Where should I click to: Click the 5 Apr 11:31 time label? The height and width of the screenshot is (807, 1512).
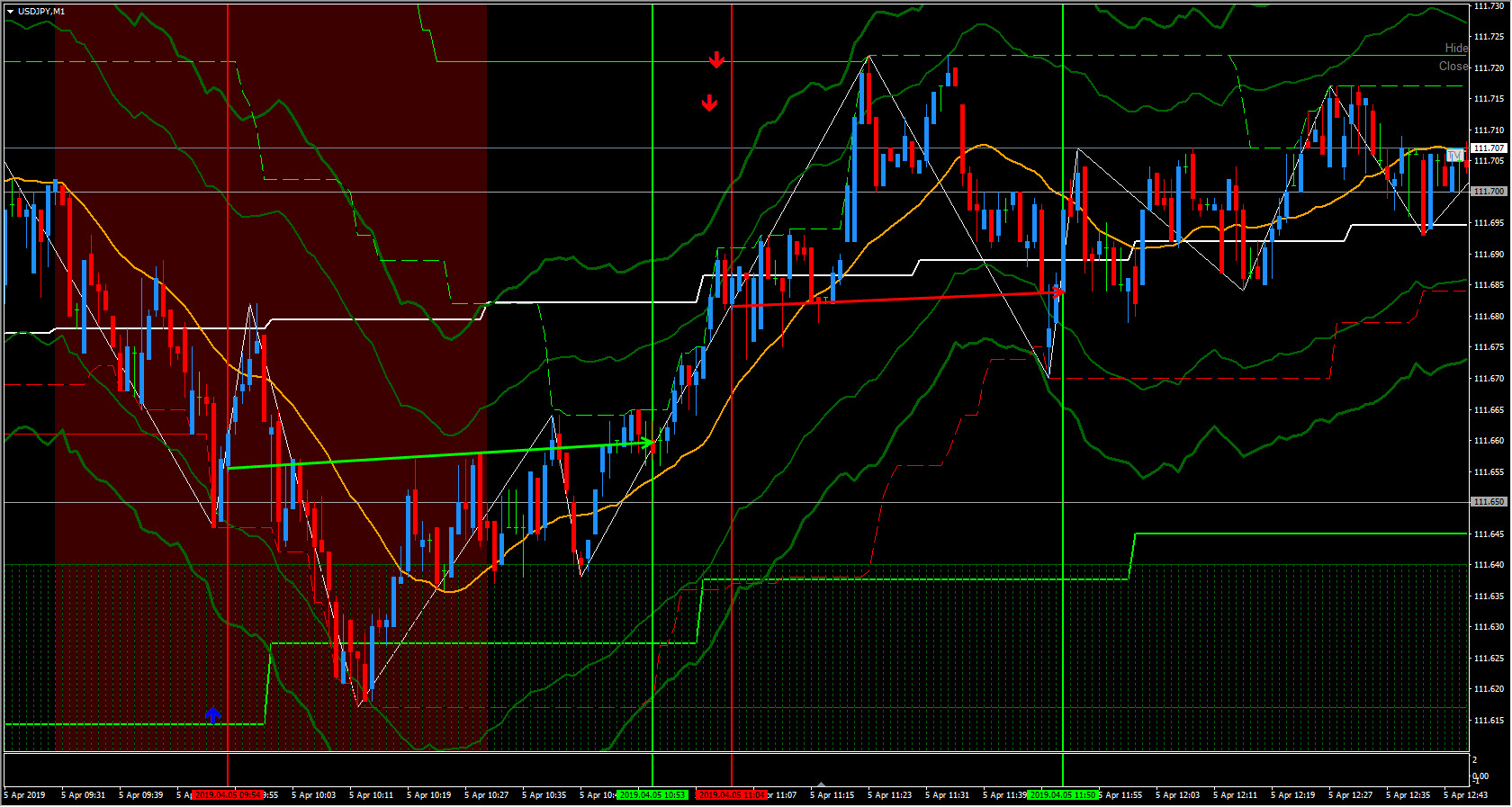(x=947, y=795)
